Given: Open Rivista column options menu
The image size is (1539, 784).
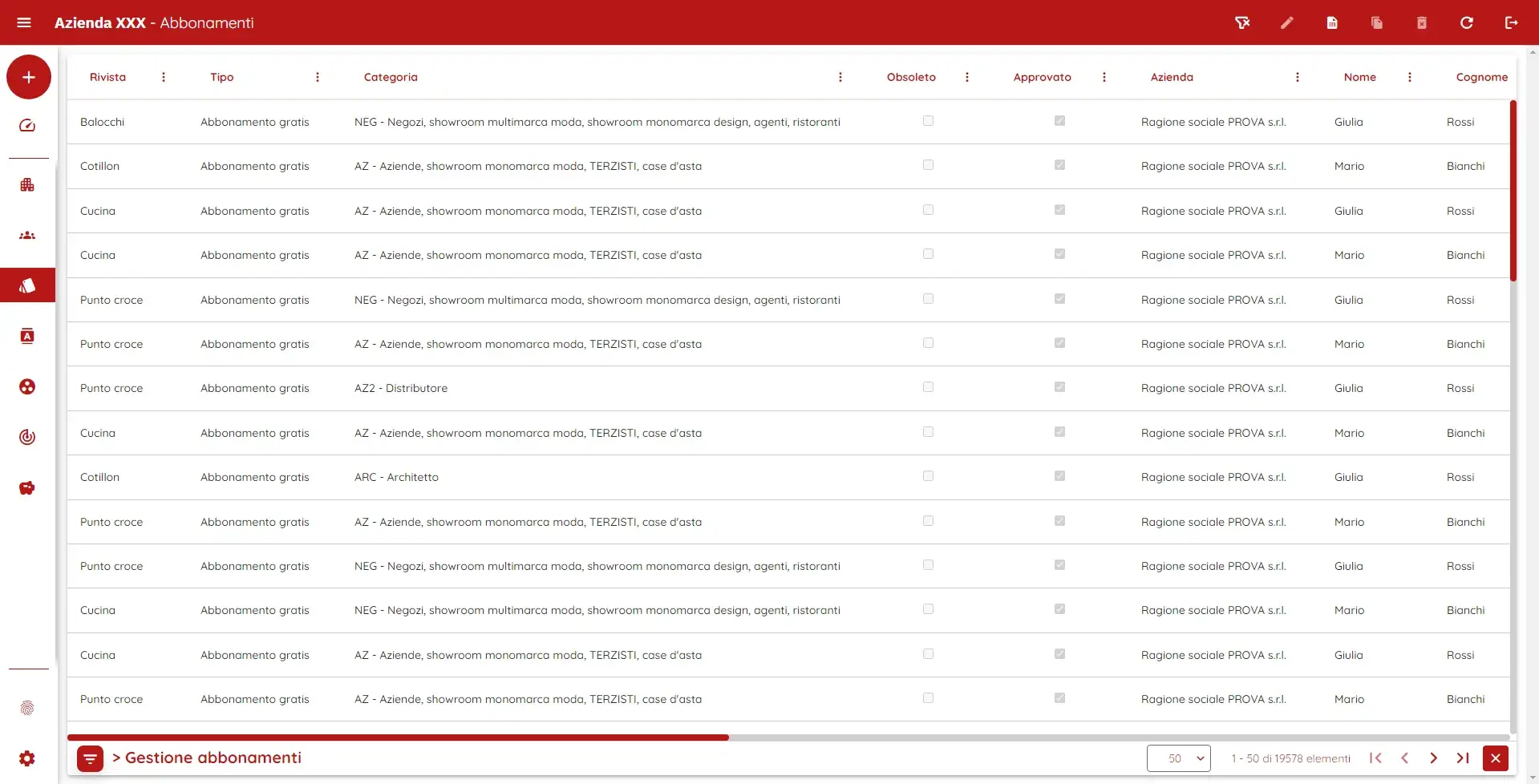Looking at the screenshot, I should 164,77.
